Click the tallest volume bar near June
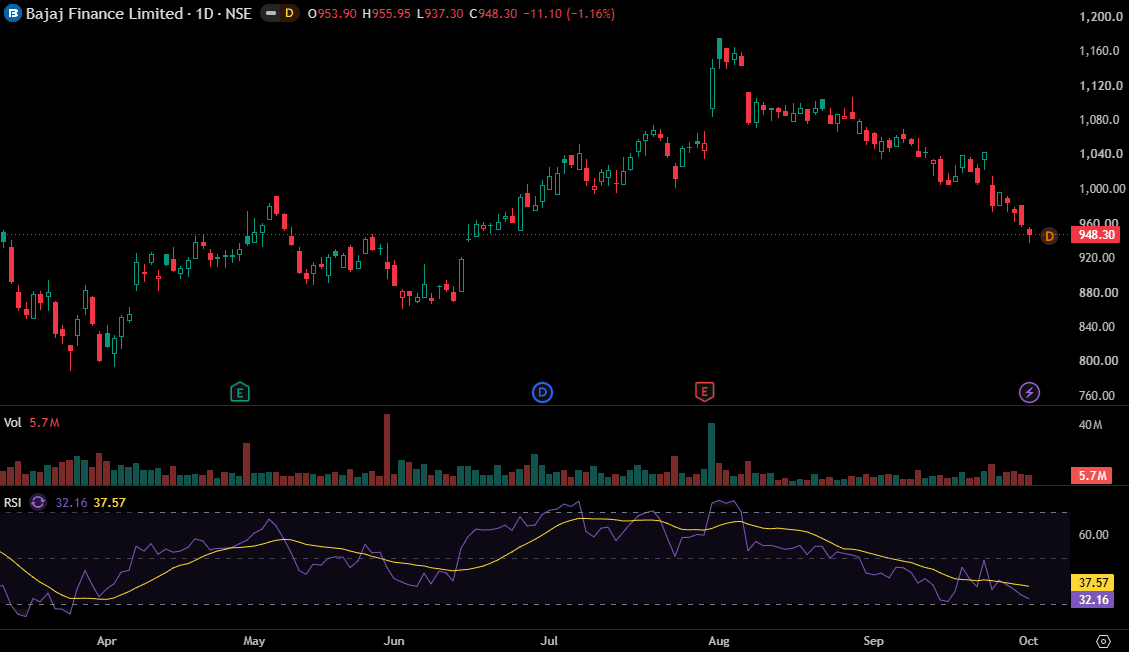Image resolution: width=1129 pixels, height=653 pixels. tap(387, 449)
